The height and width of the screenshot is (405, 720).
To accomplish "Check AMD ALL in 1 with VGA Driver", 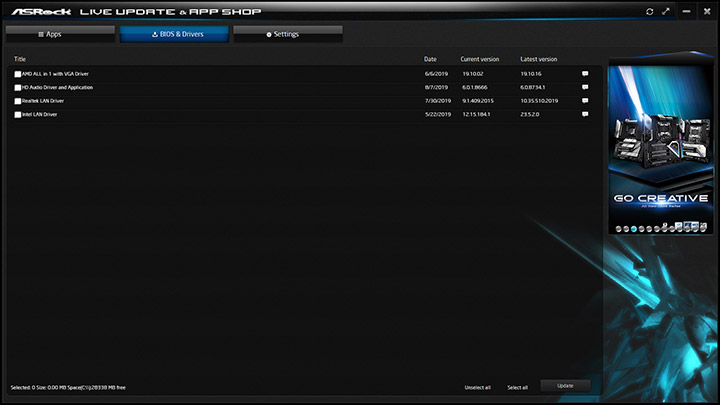I will coord(17,74).
